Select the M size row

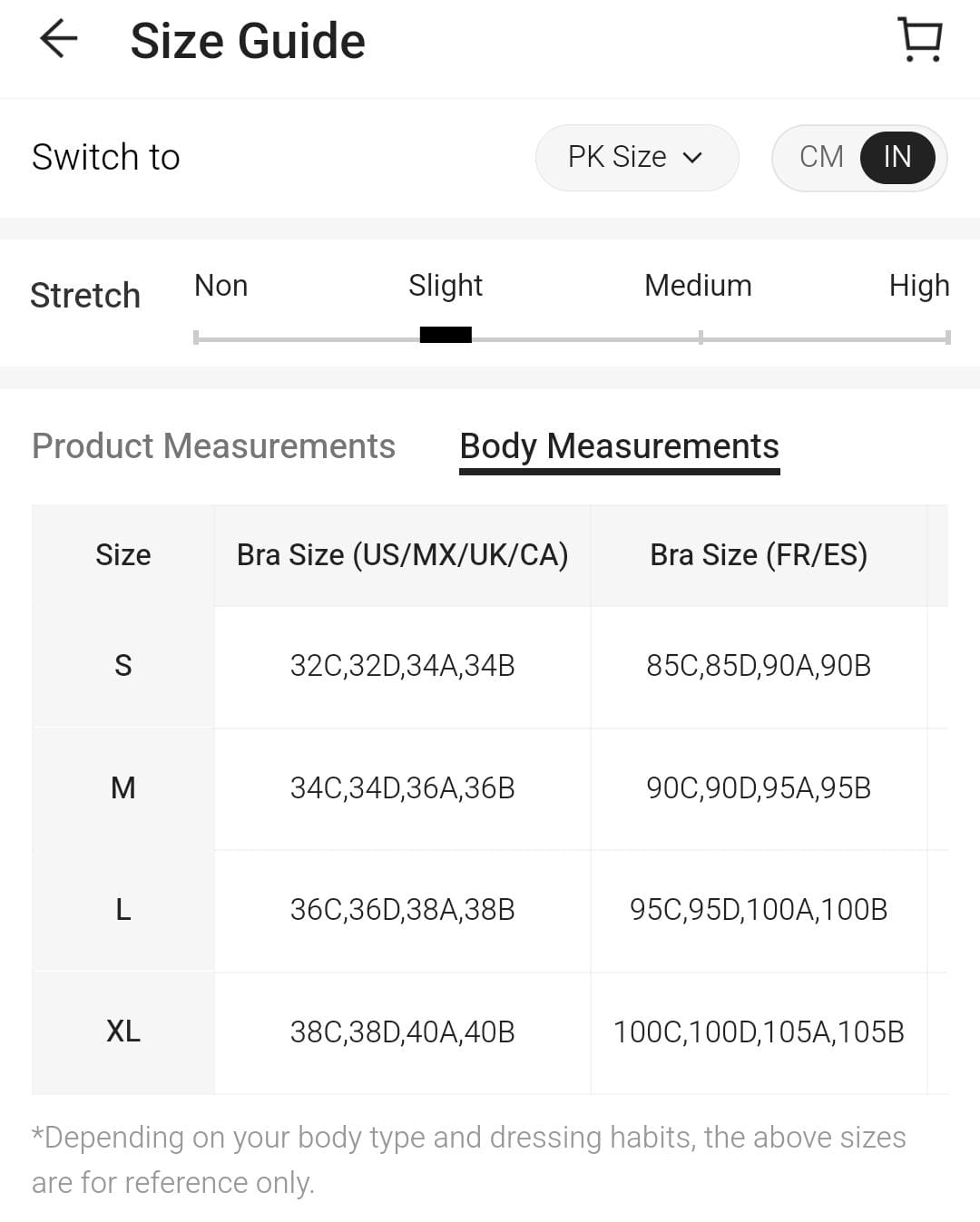123,787
